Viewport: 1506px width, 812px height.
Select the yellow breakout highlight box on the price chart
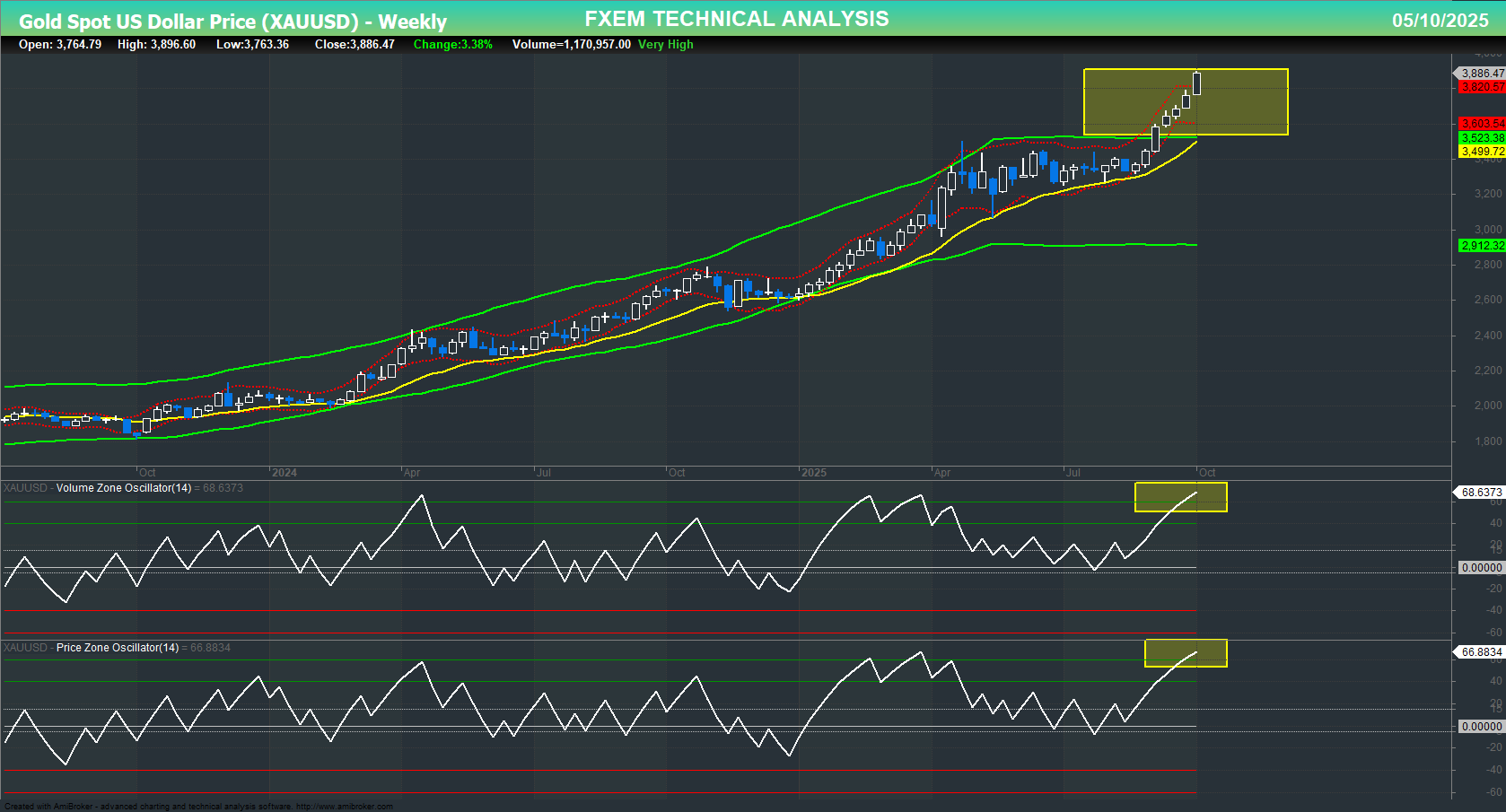pyautogui.click(x=1185, y=100)
